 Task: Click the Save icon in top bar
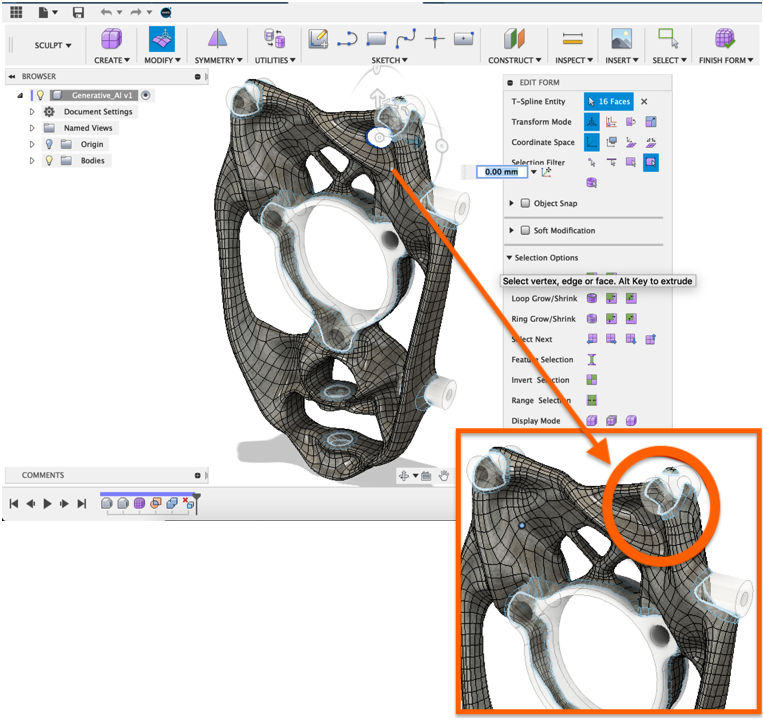[78, 12]
